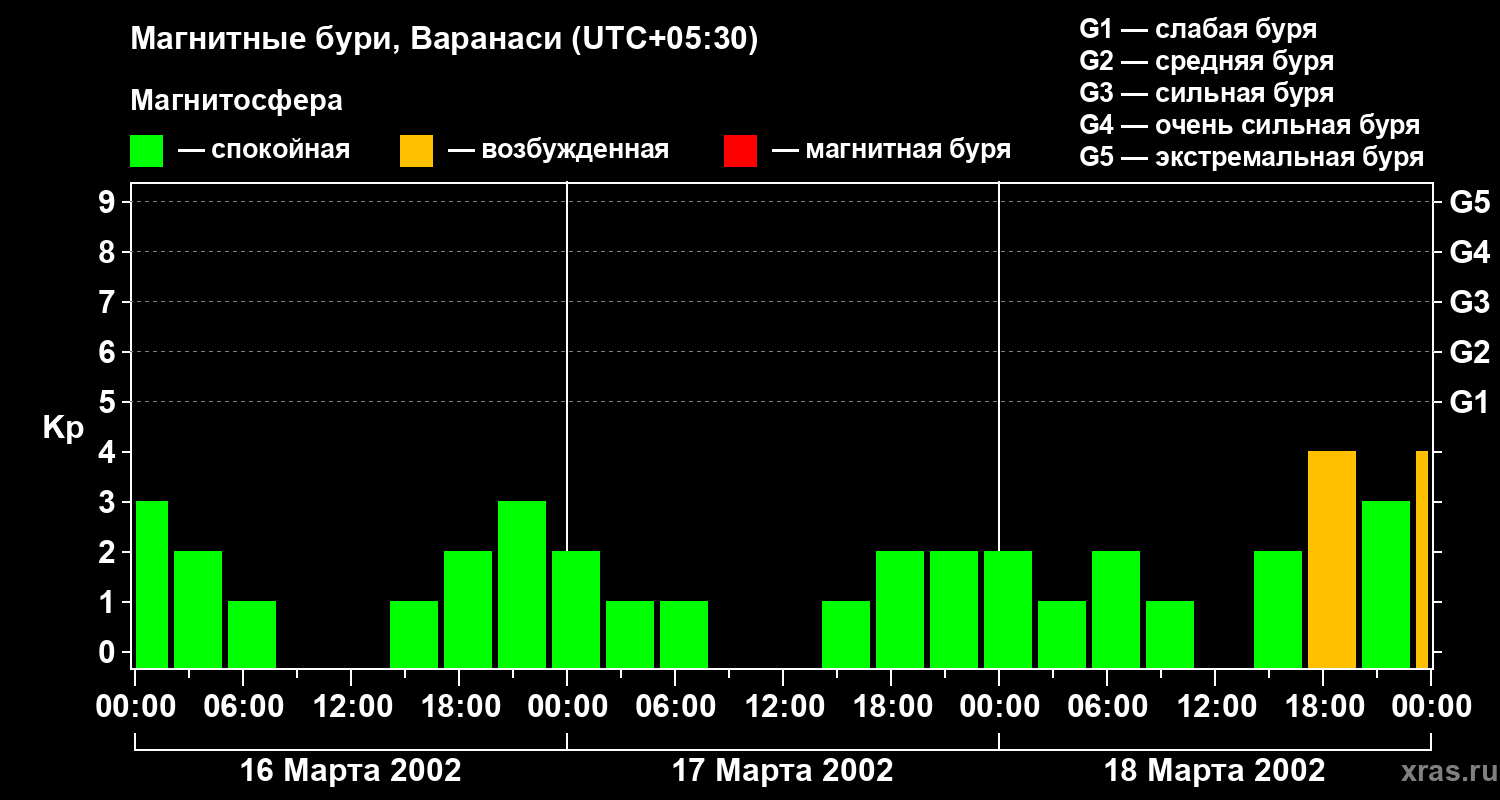
Task: Select the '— возбужденная' legend label
Action: [x=558, y=150]
